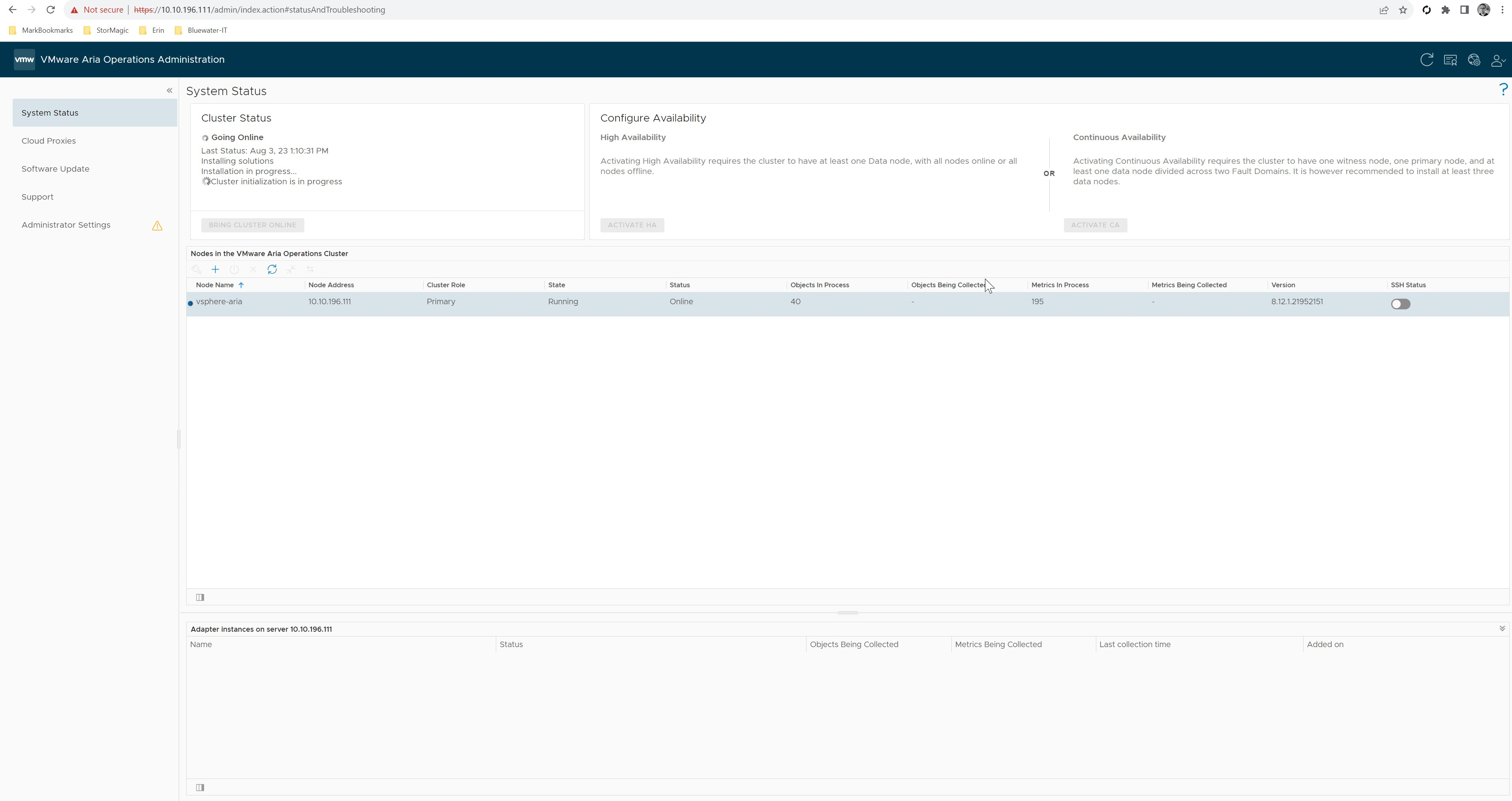Collapse the Adapter instances panel chevron
The height and width of the screenshot is (801, 1512).
[1502, 629]
